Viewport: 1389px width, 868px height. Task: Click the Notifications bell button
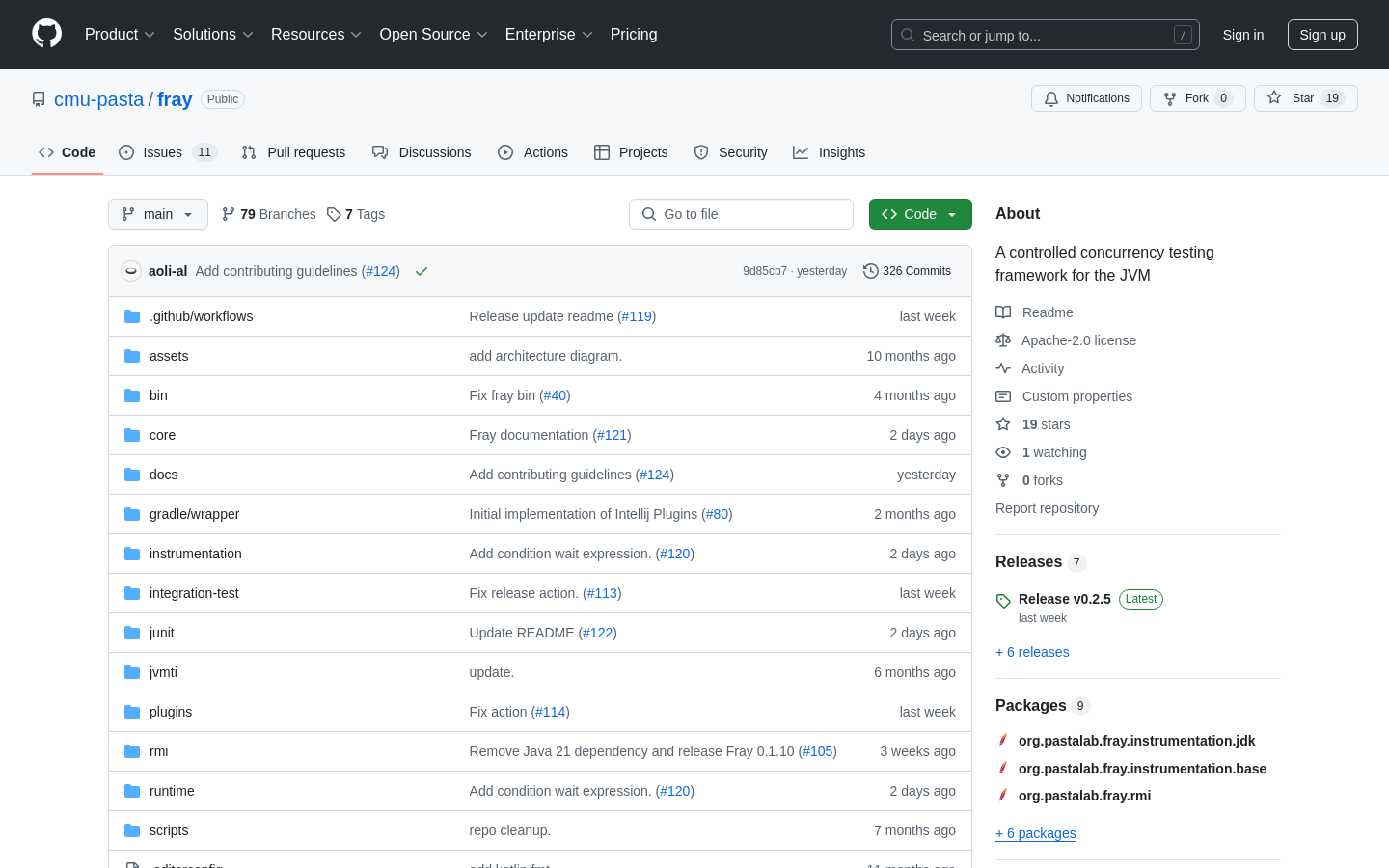pos(1086,98)
